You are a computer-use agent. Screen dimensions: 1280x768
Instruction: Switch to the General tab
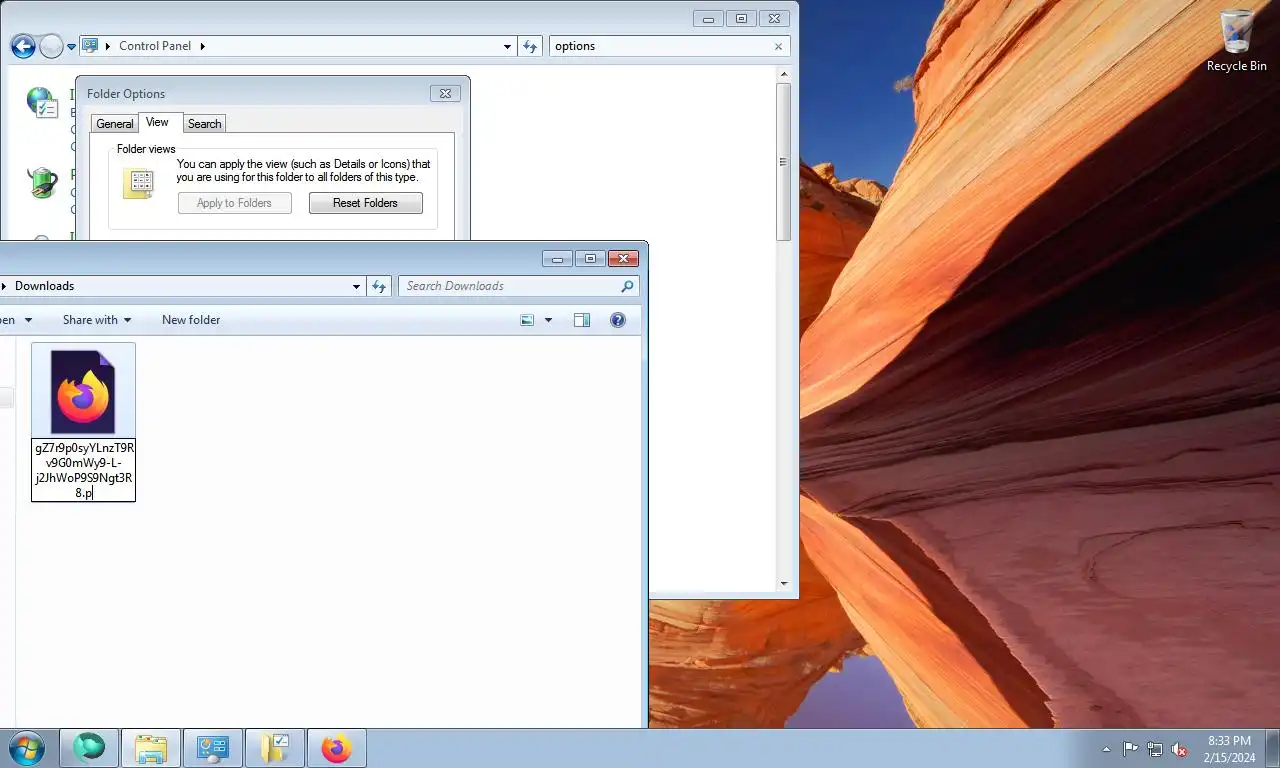[x=114, y=124]
